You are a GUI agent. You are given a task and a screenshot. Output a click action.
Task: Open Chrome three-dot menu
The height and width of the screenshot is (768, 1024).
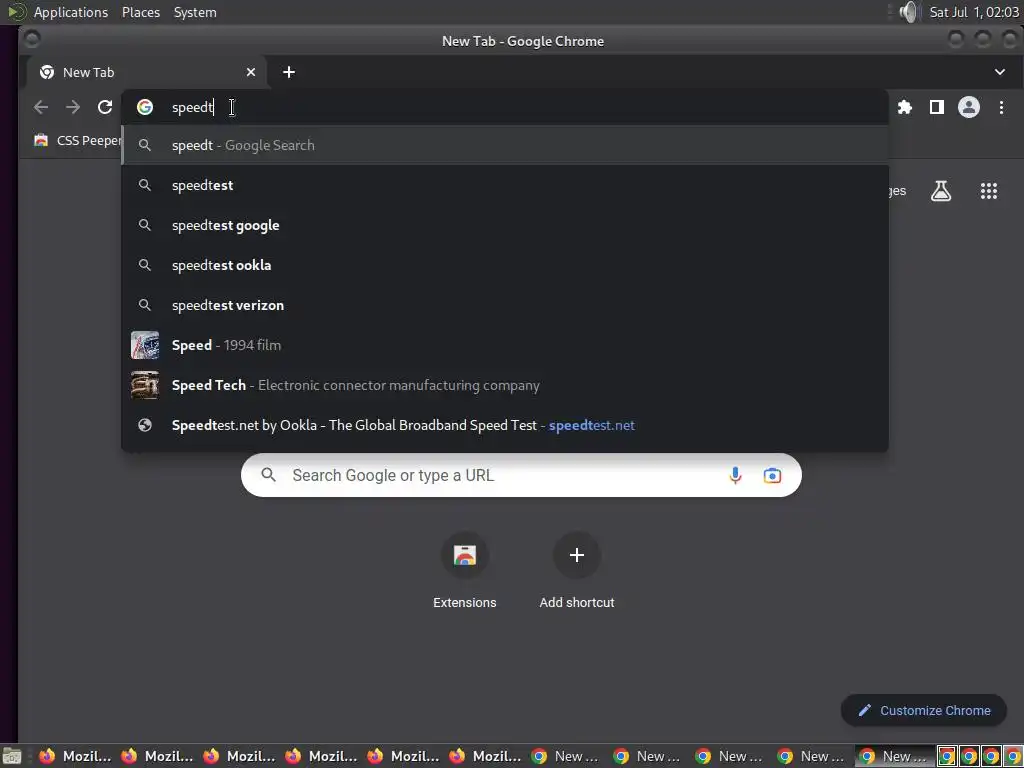[x=1001, y=107]
